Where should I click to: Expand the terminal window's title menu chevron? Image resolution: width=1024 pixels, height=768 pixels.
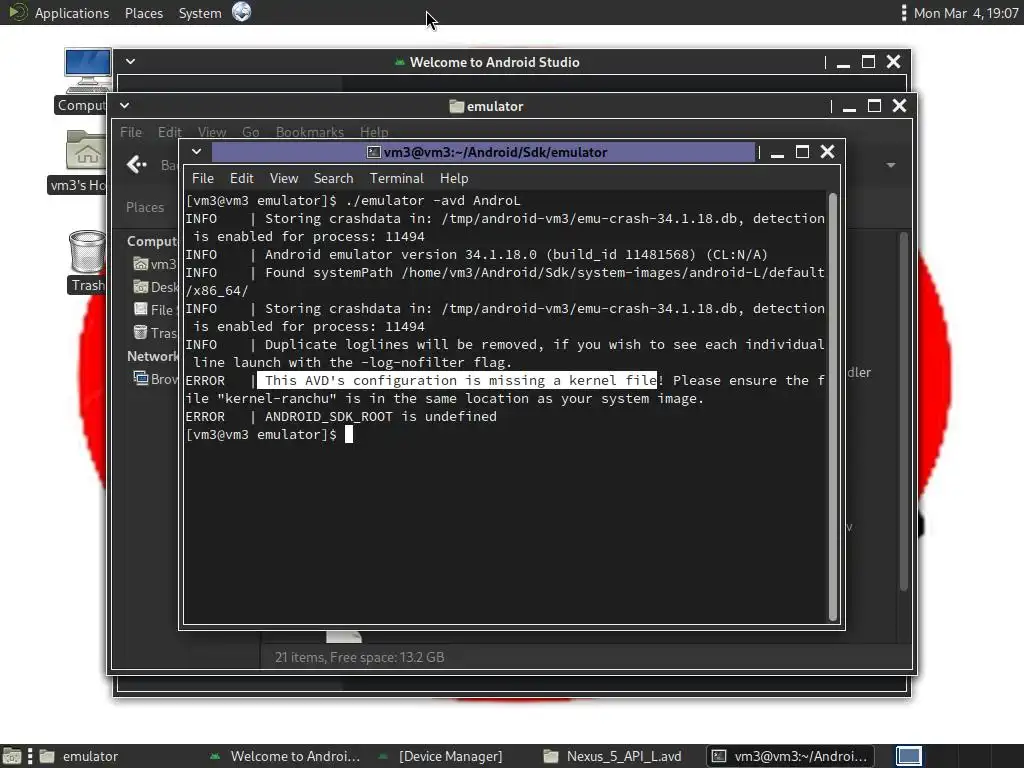point(196,152)
